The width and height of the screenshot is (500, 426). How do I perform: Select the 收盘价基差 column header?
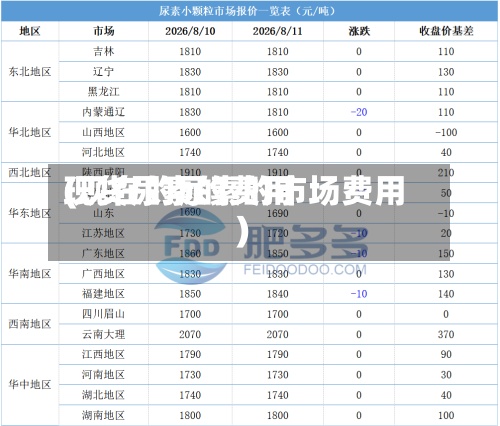[x=446, y=31]
